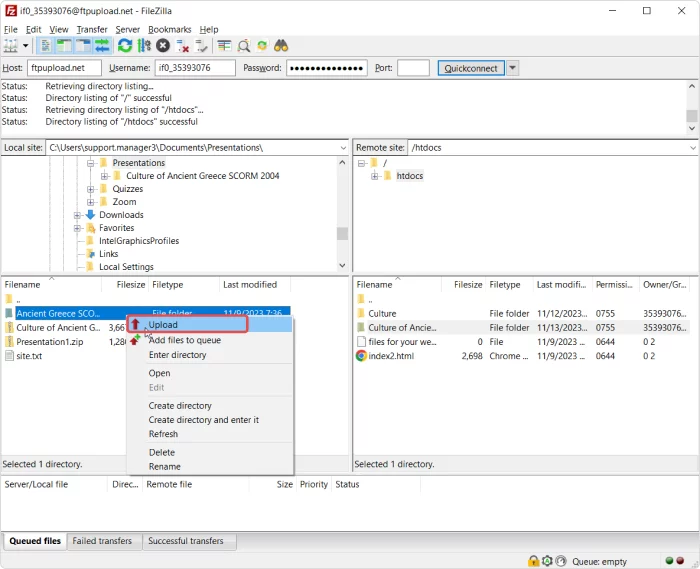Click the refresh file listings icon
This screenshot has width=700, height=569.
click(x=125, y=46)
